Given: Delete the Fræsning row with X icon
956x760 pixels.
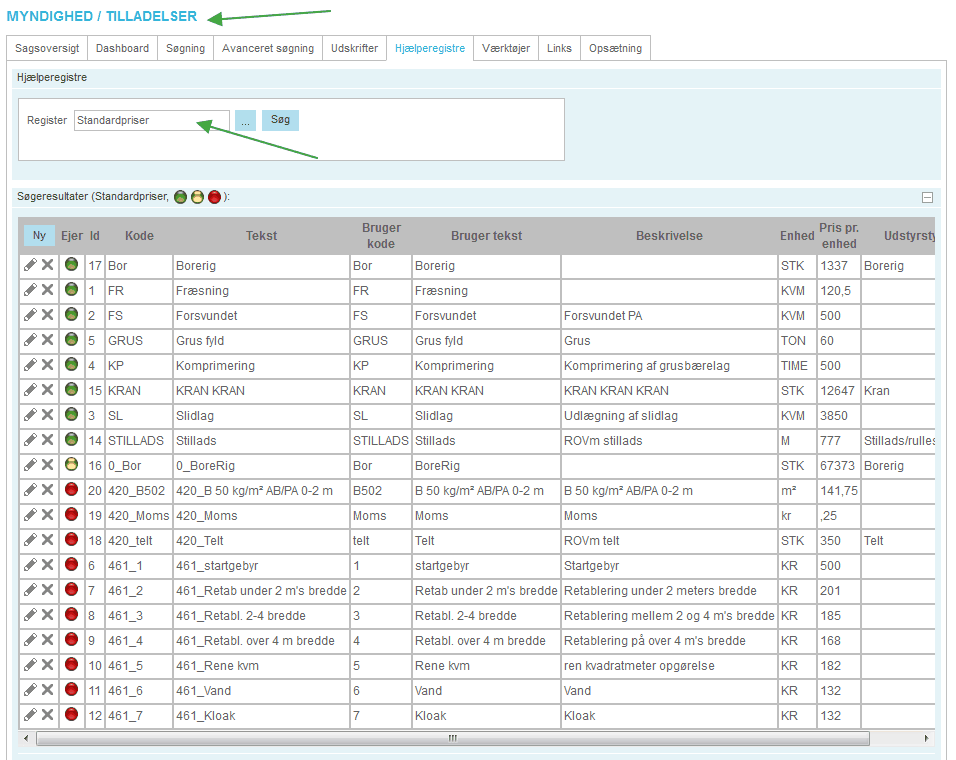Looking at the screenshot, I should 47,290.
